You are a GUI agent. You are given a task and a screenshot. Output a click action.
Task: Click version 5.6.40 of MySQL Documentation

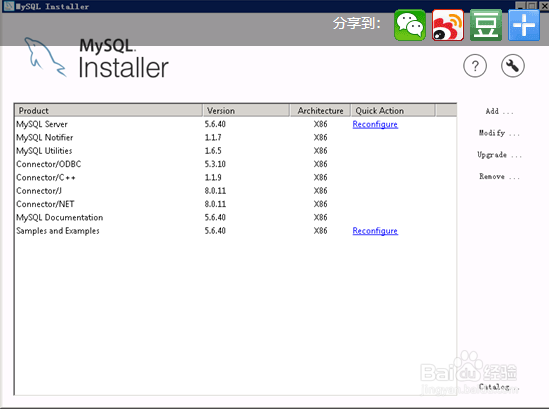(x=215, y=217)
